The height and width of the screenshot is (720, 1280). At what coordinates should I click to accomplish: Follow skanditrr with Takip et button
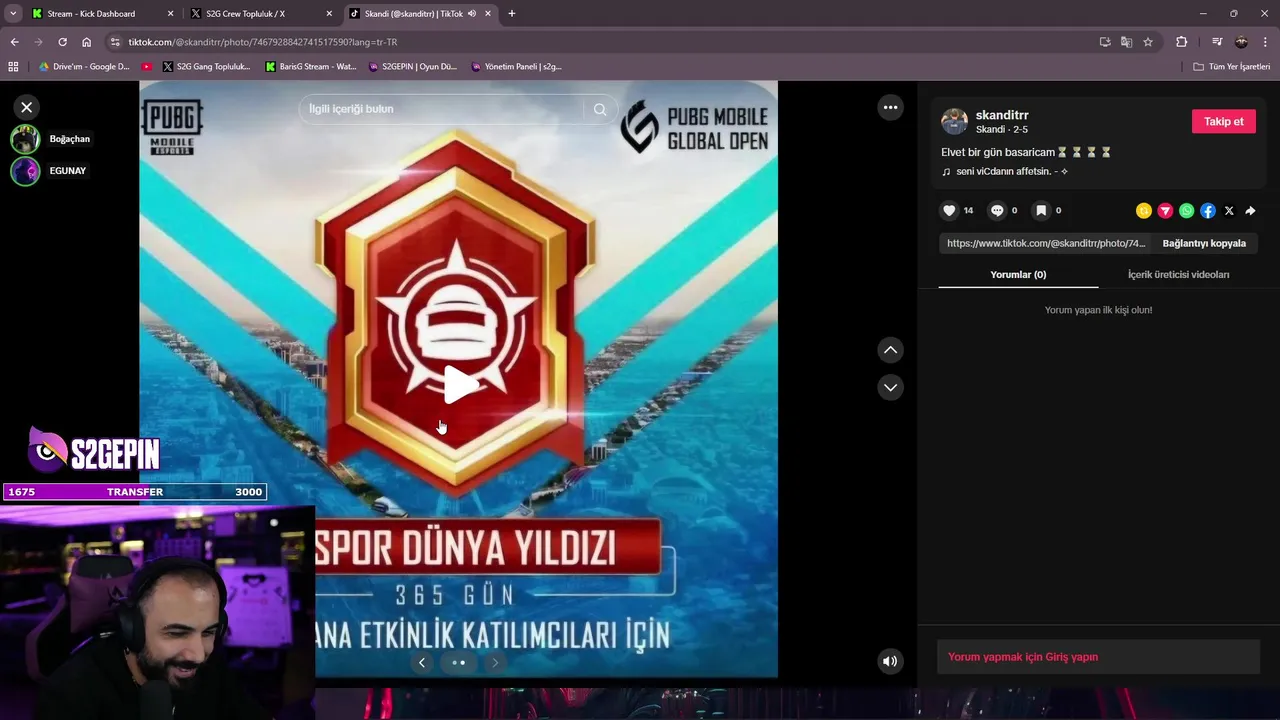[x=1223, y=121]
